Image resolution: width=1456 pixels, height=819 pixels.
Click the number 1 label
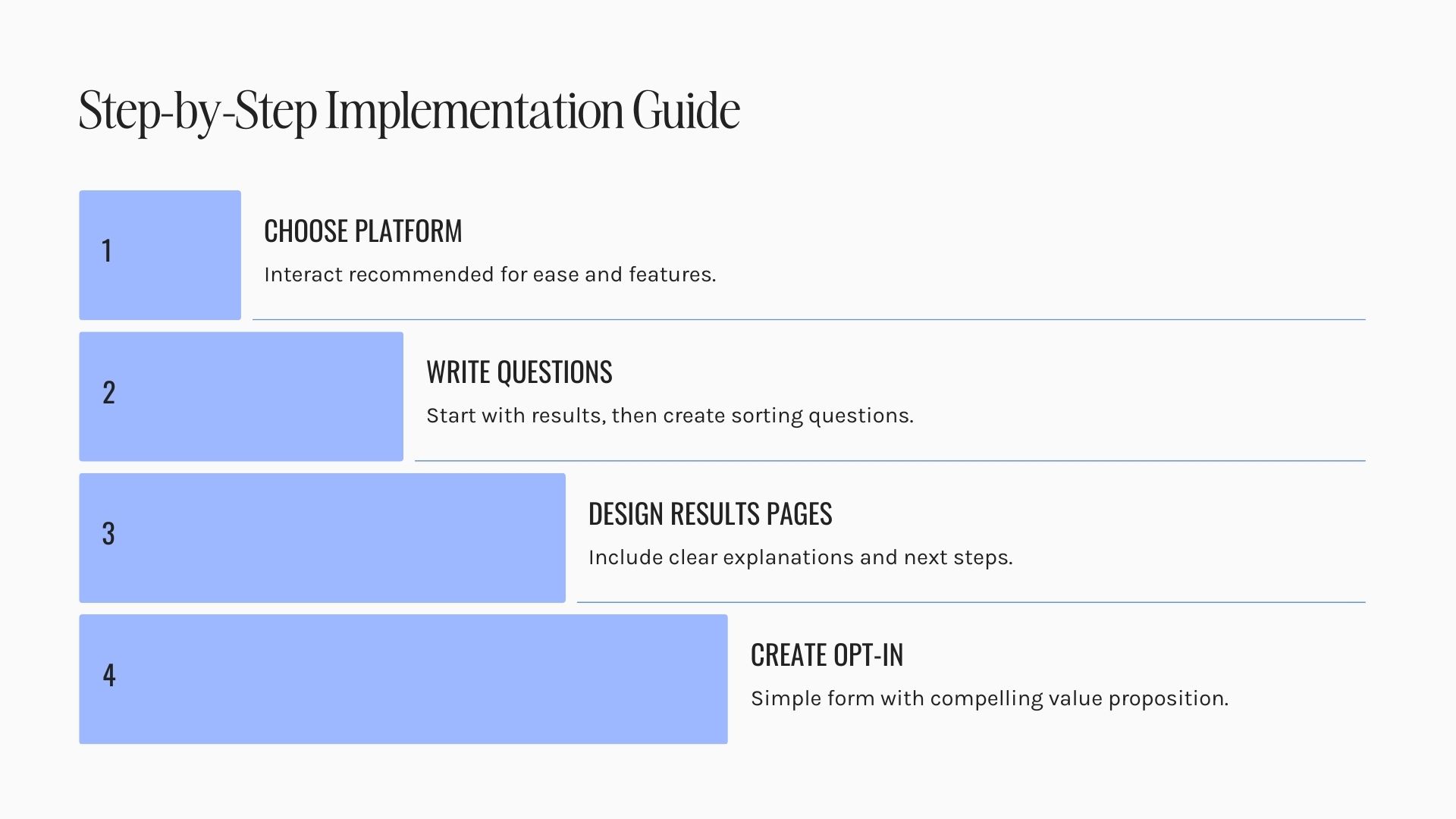pos(107,251)
